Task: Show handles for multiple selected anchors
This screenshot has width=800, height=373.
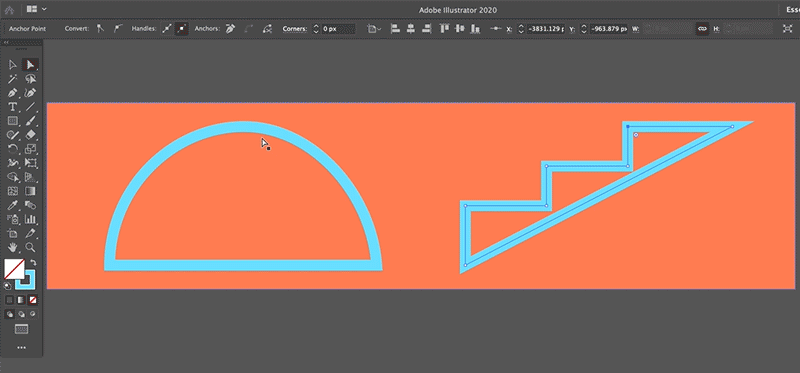Action: click(166, 29)
